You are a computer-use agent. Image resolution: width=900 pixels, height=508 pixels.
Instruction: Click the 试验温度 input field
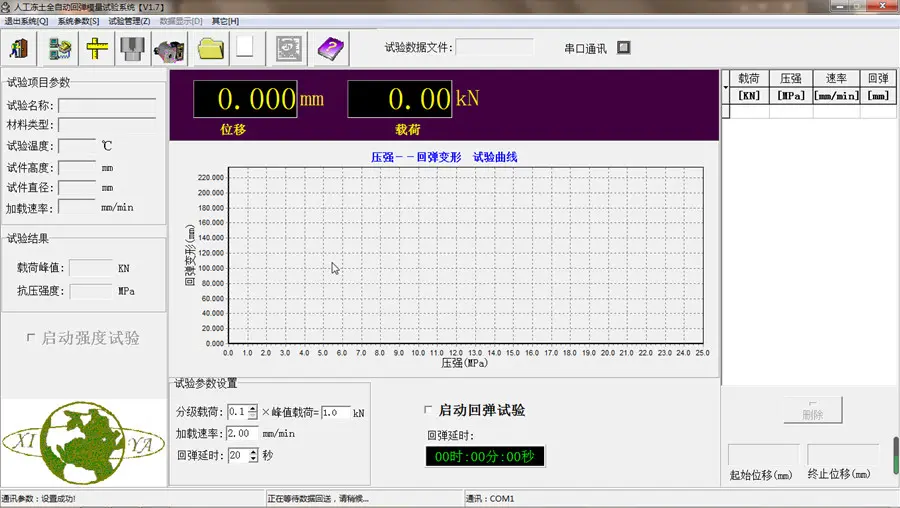[x=77, y=146]
